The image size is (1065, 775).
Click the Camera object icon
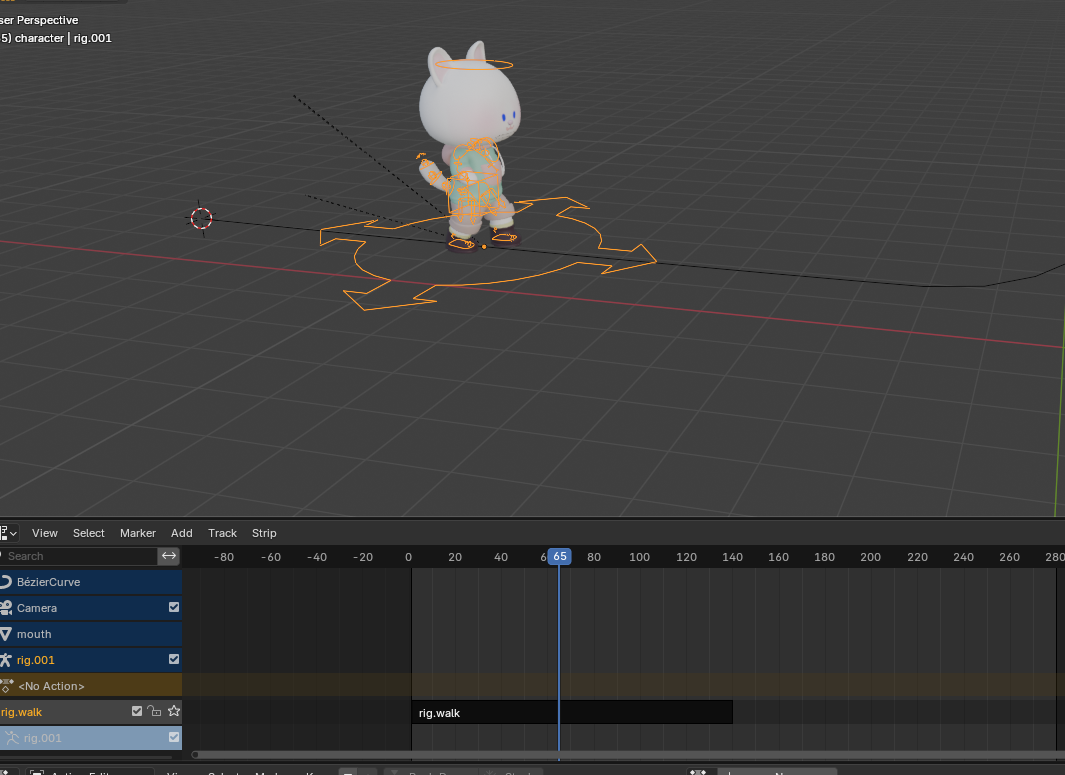click(x=6, y=608)
